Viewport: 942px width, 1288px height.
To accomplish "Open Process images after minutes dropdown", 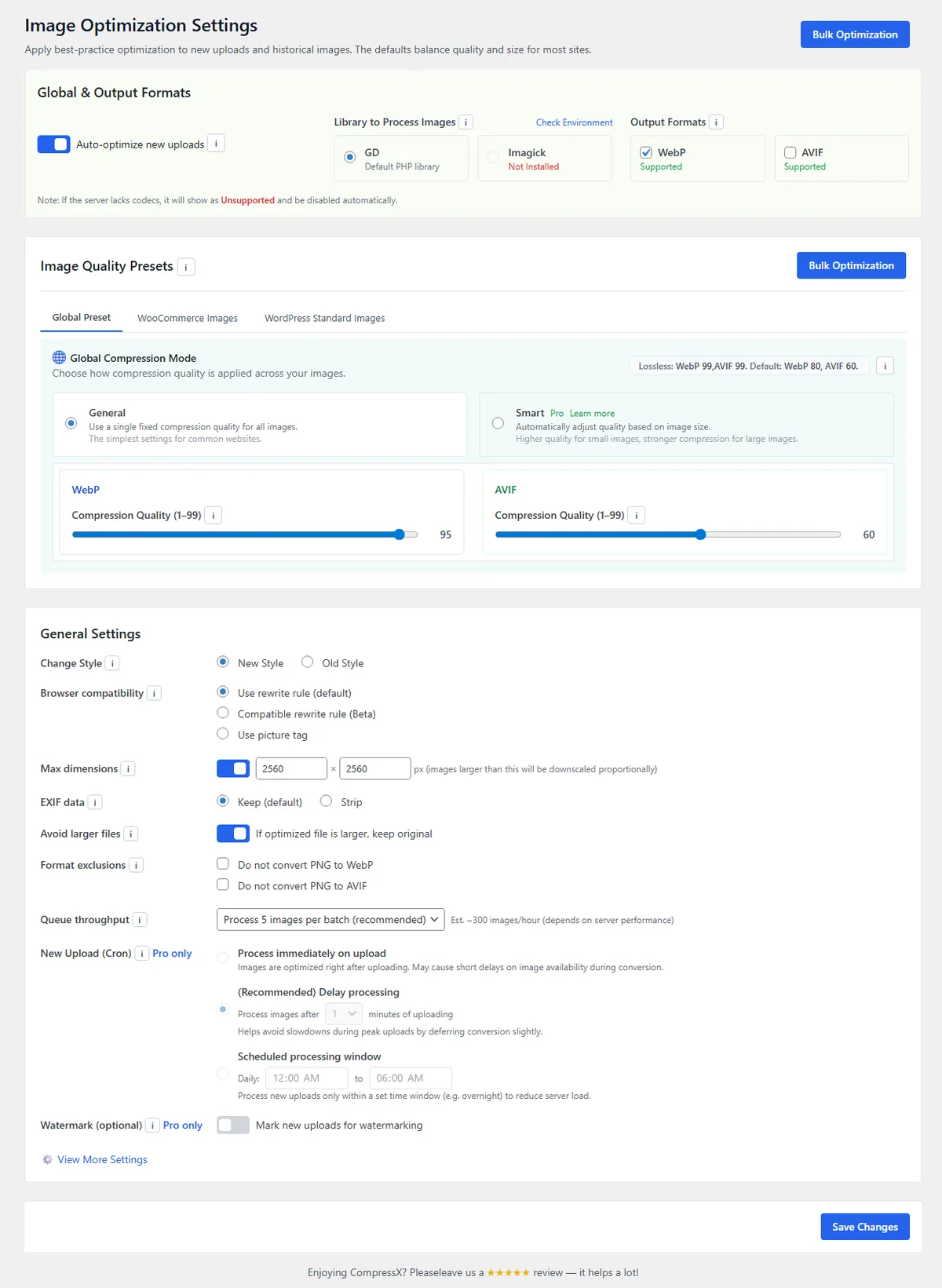I will [344, 1014].
